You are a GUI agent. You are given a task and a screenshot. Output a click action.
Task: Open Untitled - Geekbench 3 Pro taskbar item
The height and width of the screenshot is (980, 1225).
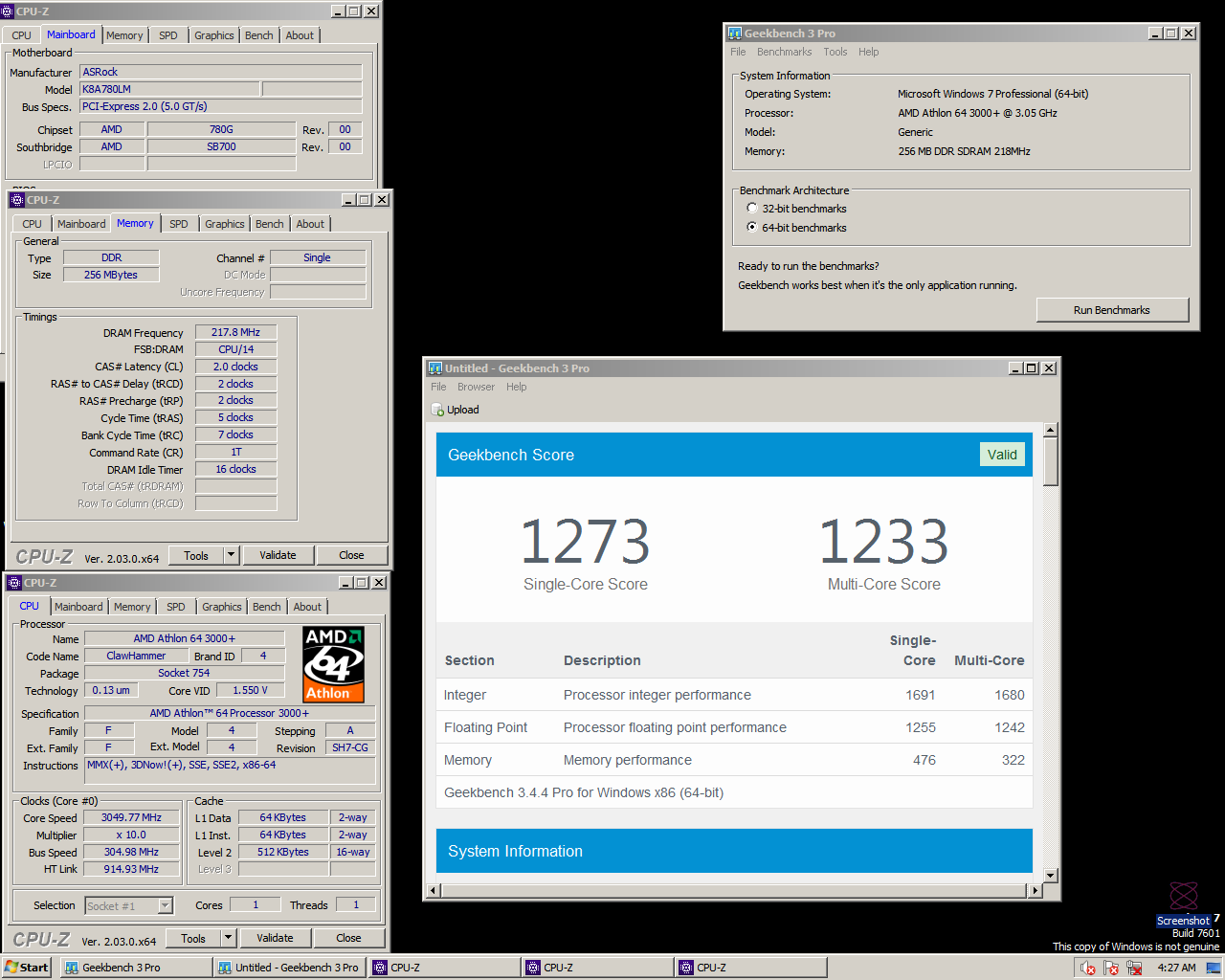click(x=290, y=968)
